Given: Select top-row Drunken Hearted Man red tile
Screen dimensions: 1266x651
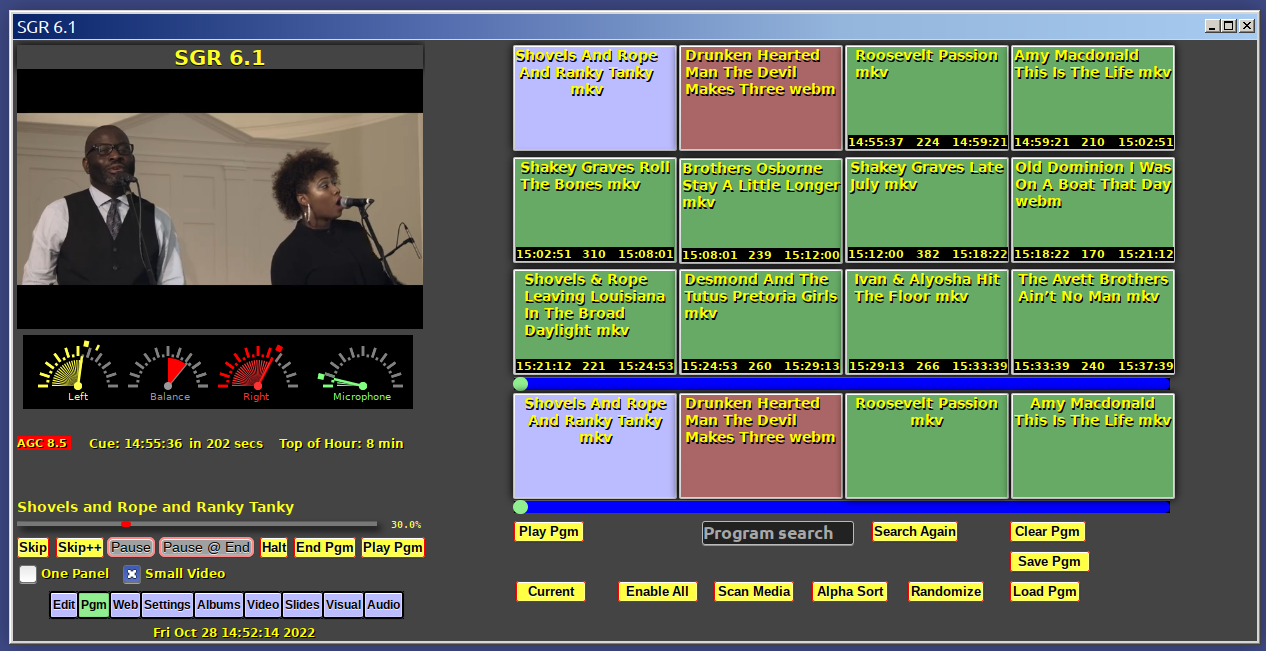Looking at the screenshot, I should pyautogui.click(x=761, y=98).
